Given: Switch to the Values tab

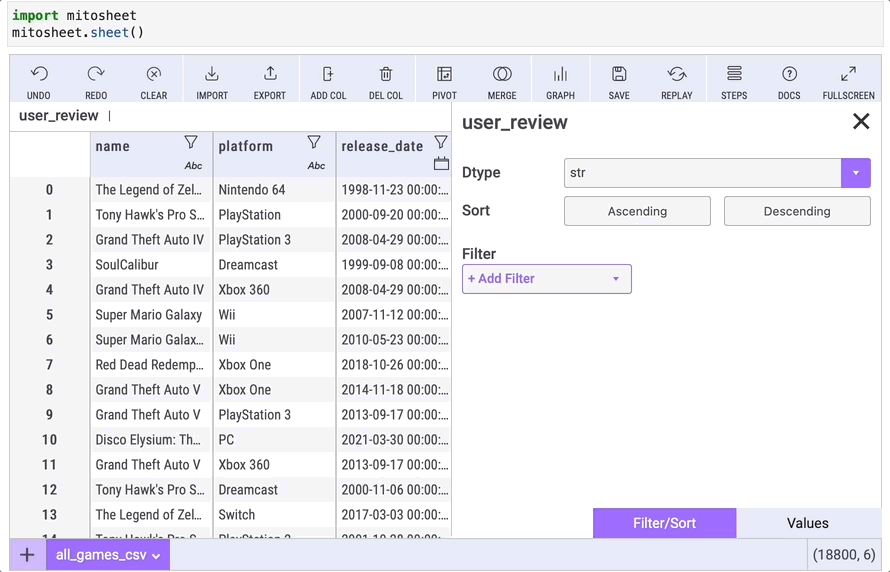Looking at the screenshot, I should point(807,523).
